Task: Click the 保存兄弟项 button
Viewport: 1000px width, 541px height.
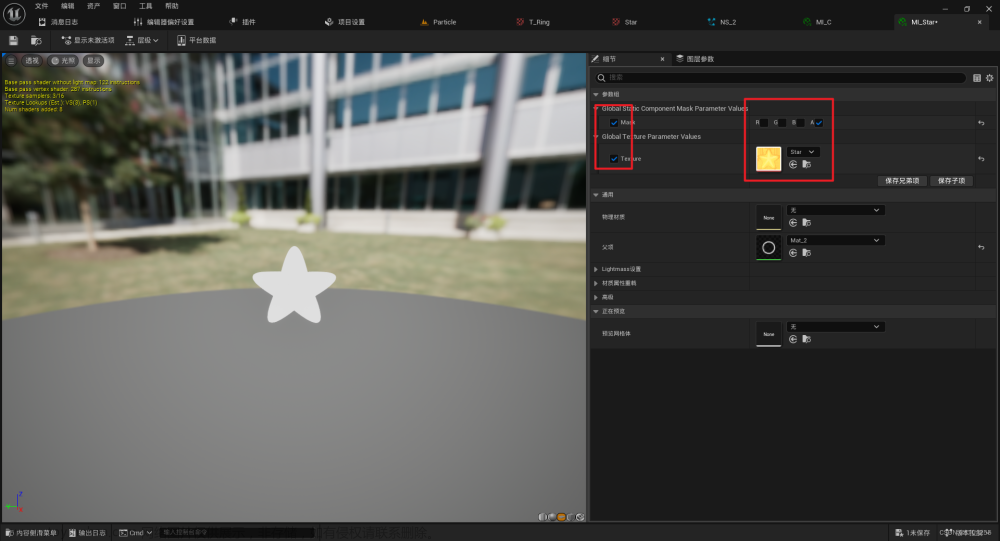Action: coord(902,181)
